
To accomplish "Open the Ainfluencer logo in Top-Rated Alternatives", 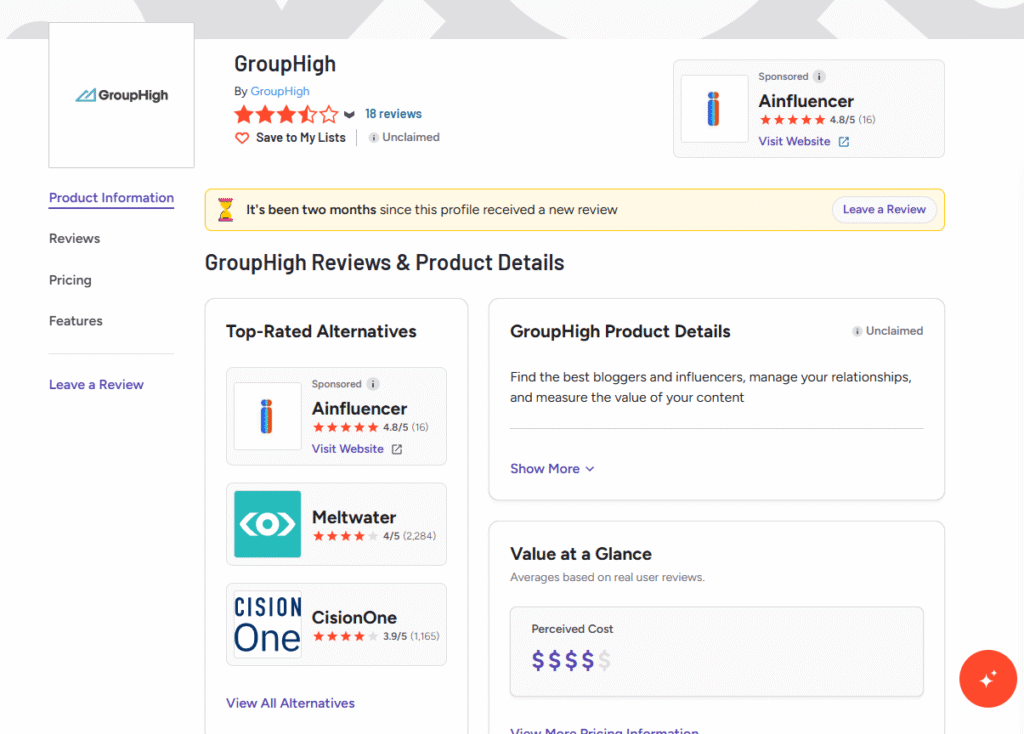I will click(267, 416).
